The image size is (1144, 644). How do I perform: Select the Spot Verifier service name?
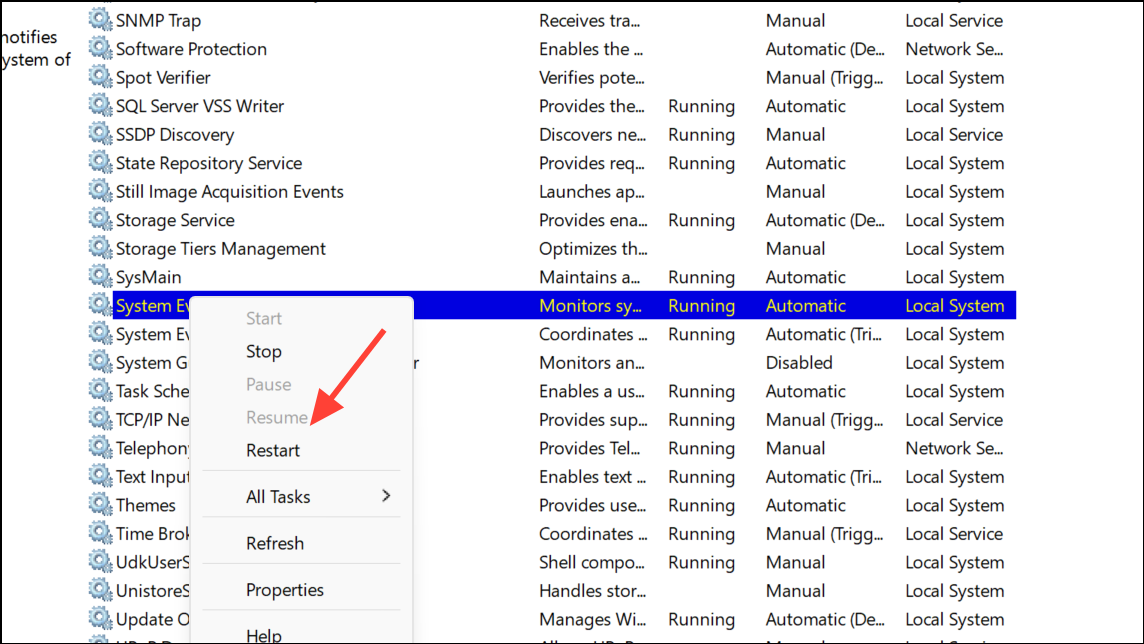[163, 77]
